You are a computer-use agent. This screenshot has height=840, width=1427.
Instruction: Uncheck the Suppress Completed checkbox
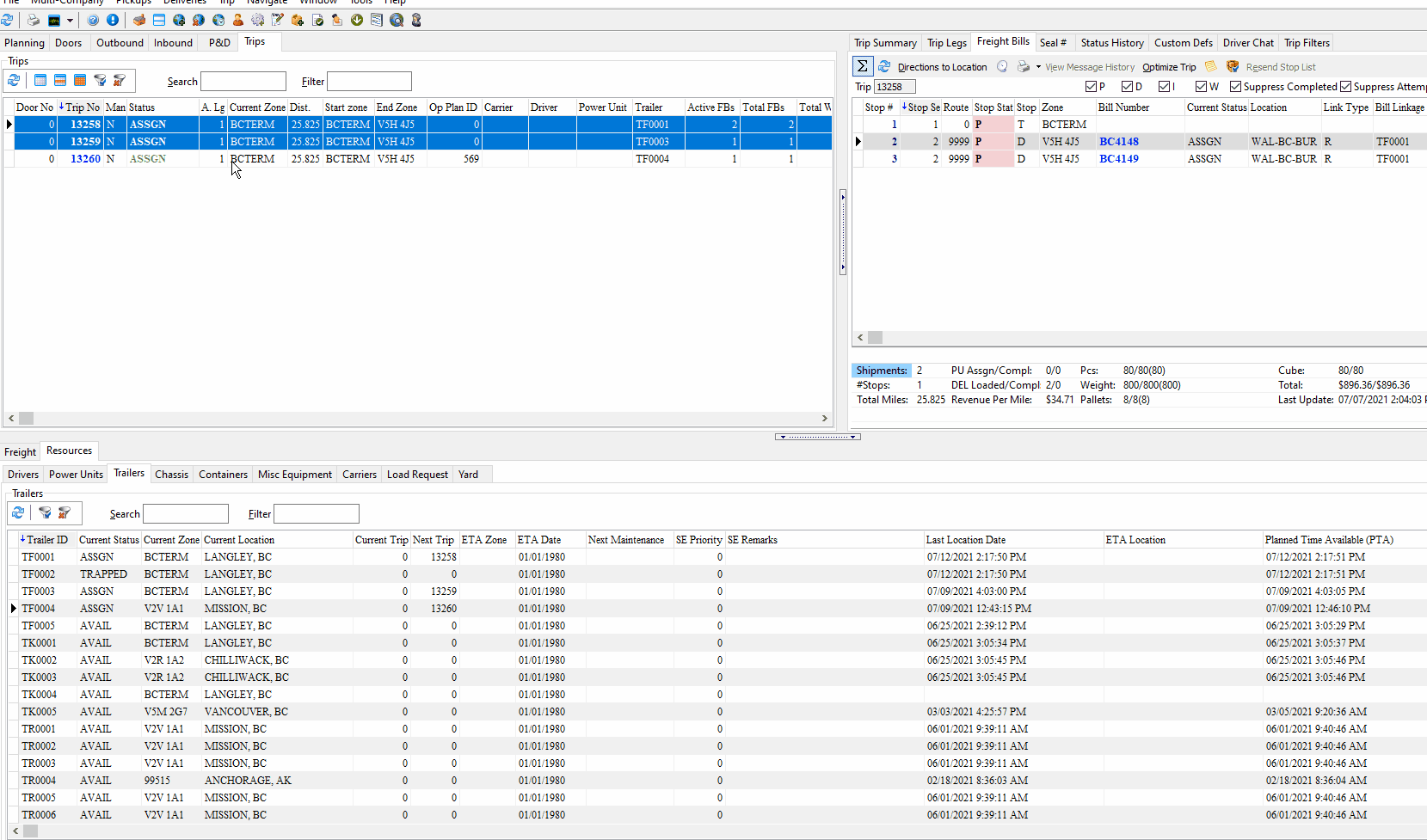pyautogui.click(x=1235, y=86)
